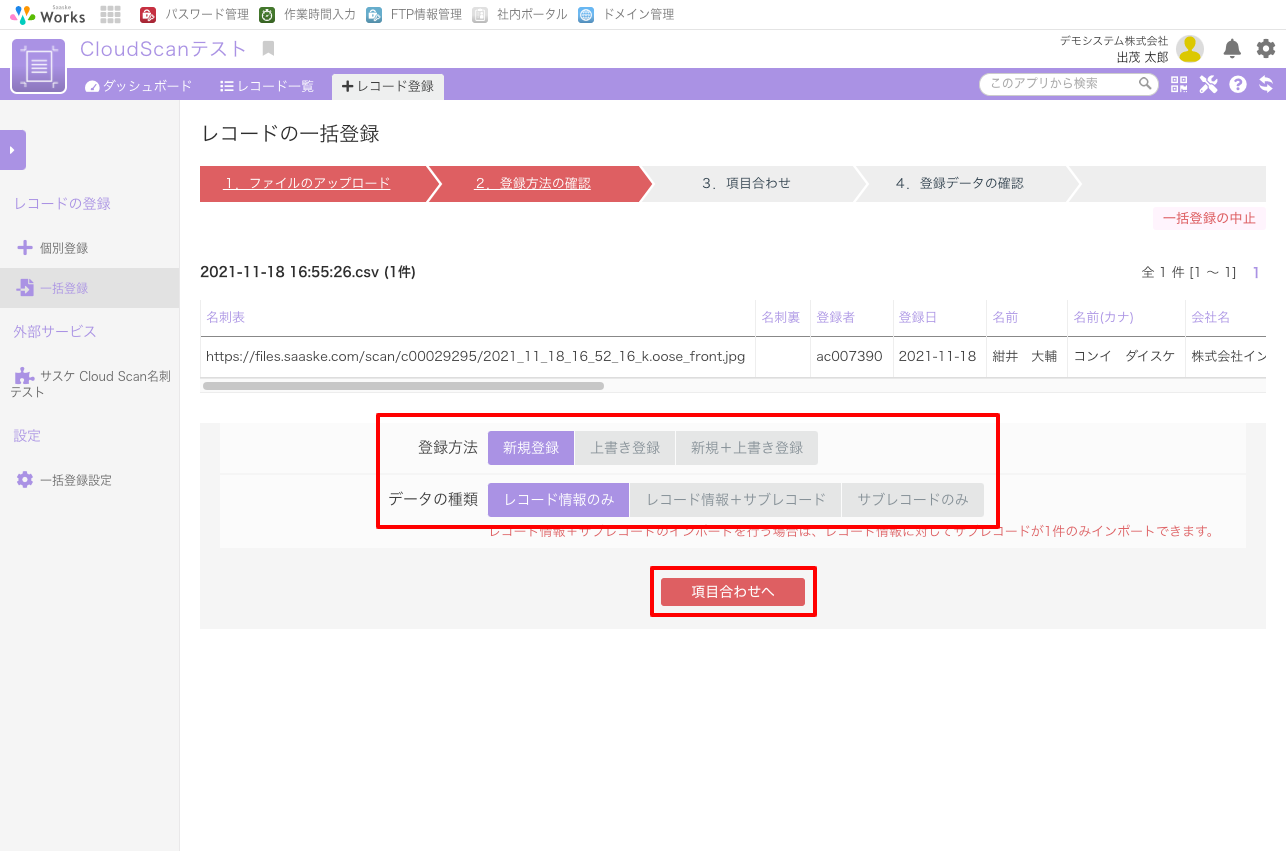Click the sync arrows icon
Screen dimensions: 1286x851
point(1266,84)
